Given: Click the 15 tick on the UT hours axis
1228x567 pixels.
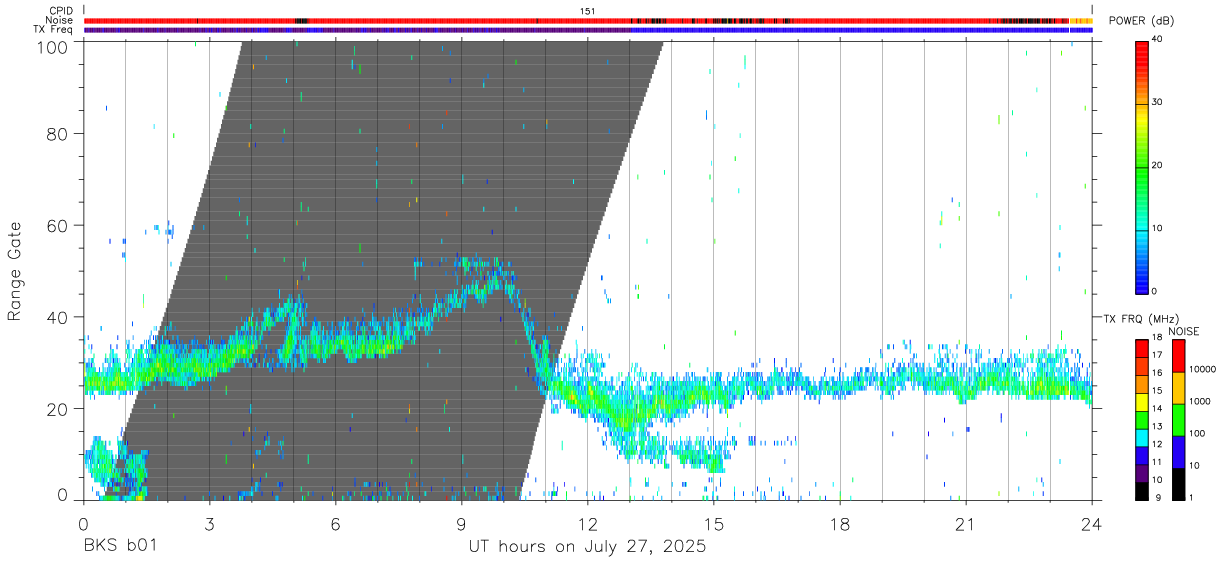Looking at the screenshot, I should (x=714, y=524).
